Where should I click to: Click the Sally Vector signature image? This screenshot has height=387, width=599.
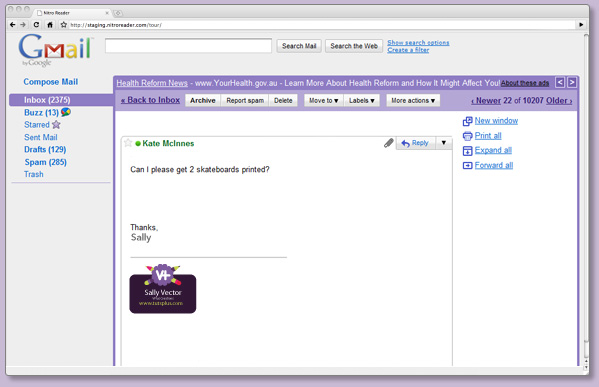coord(163,289)
